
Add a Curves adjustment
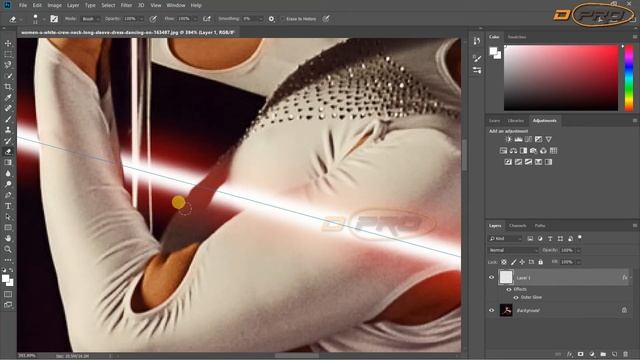(x=529, y=139)
